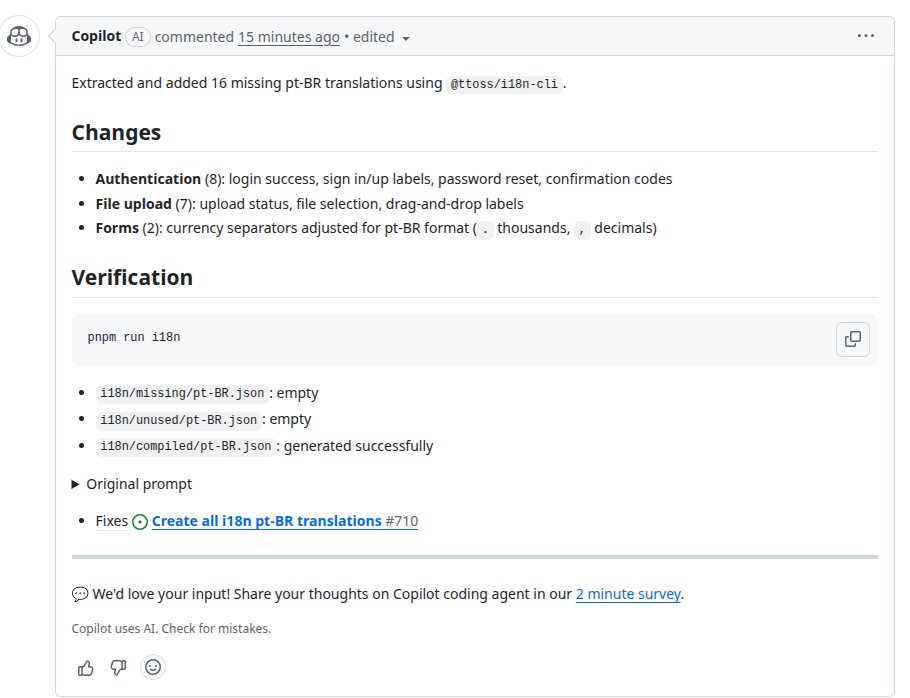Click the AI badge beside Copilot

[x=137, y=37]
